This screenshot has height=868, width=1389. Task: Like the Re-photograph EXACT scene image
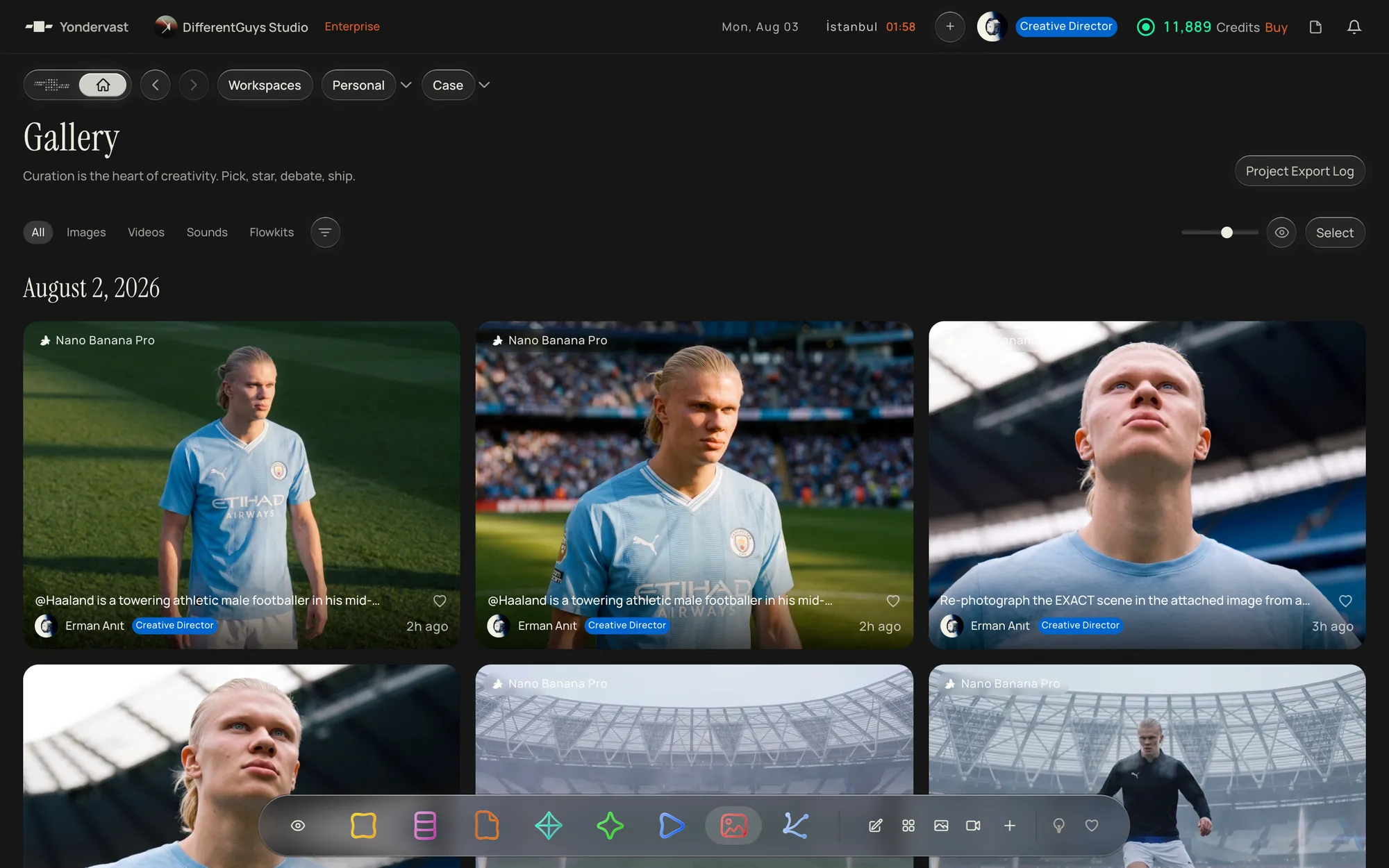pos(1345,601)
